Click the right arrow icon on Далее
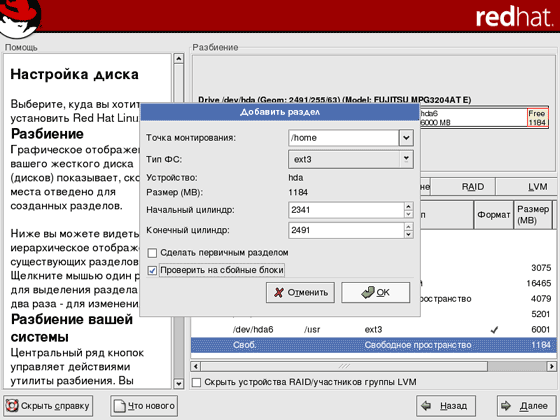Image resolution: width=560 pixels, height=420 pixels. 506,405
